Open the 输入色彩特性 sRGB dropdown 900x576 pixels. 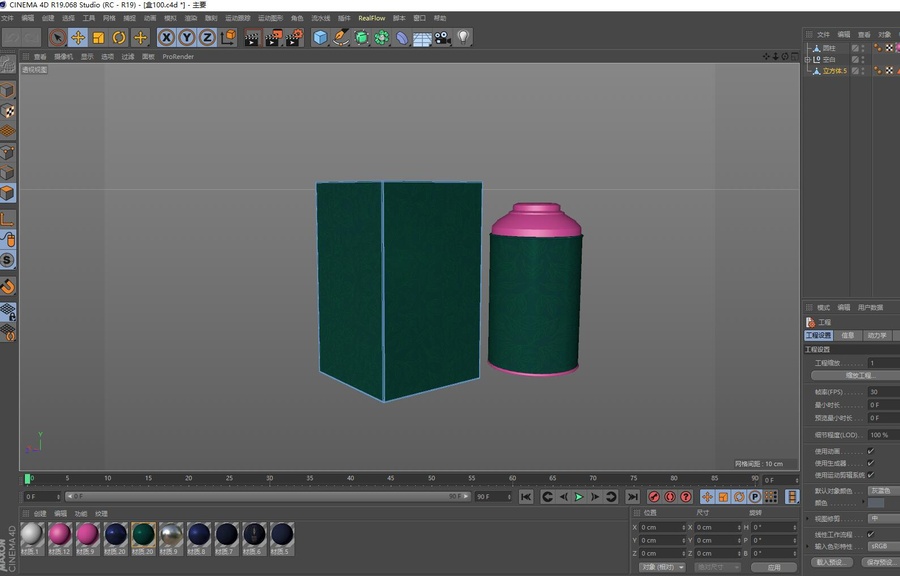point(883,546)
